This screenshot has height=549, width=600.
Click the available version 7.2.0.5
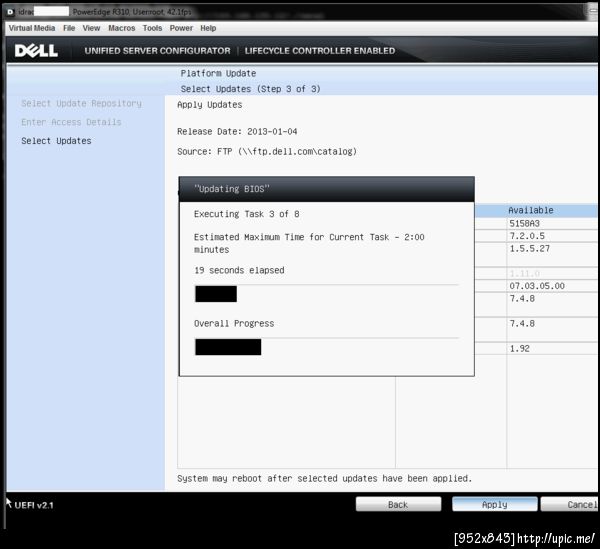[x=527, y=236]
